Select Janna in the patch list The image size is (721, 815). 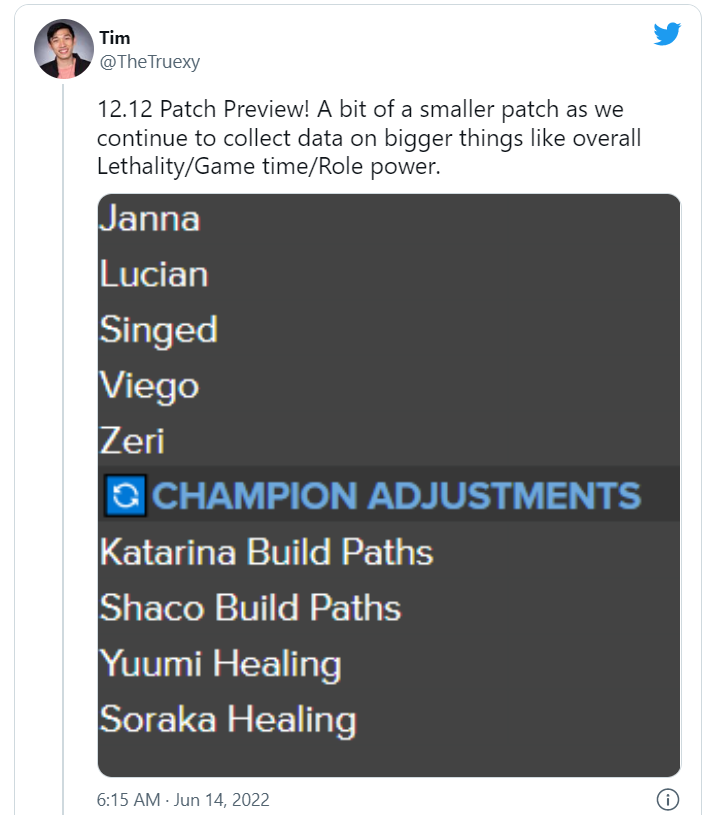(150, 218)
